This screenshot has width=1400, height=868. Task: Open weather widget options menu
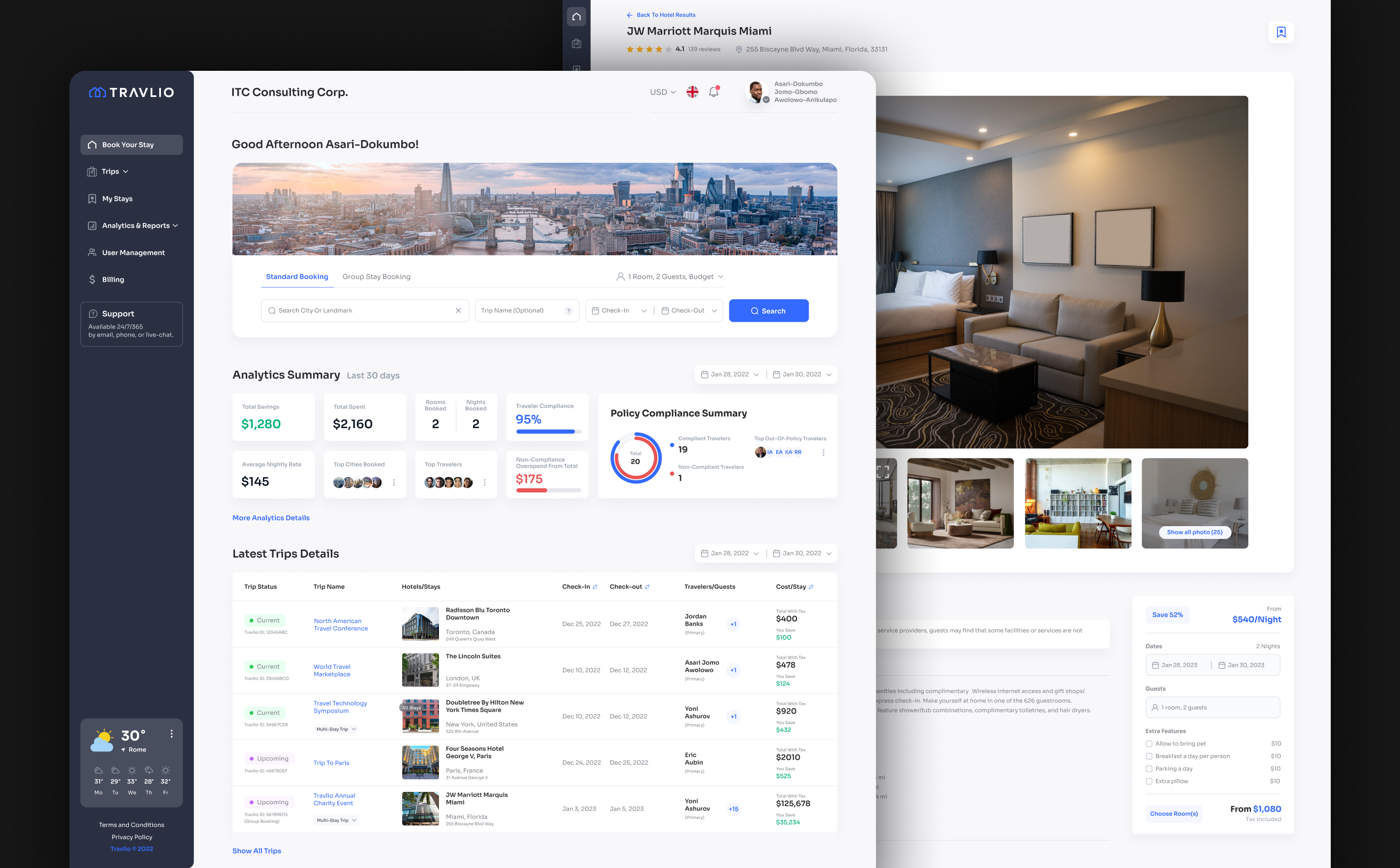point(171,734)
